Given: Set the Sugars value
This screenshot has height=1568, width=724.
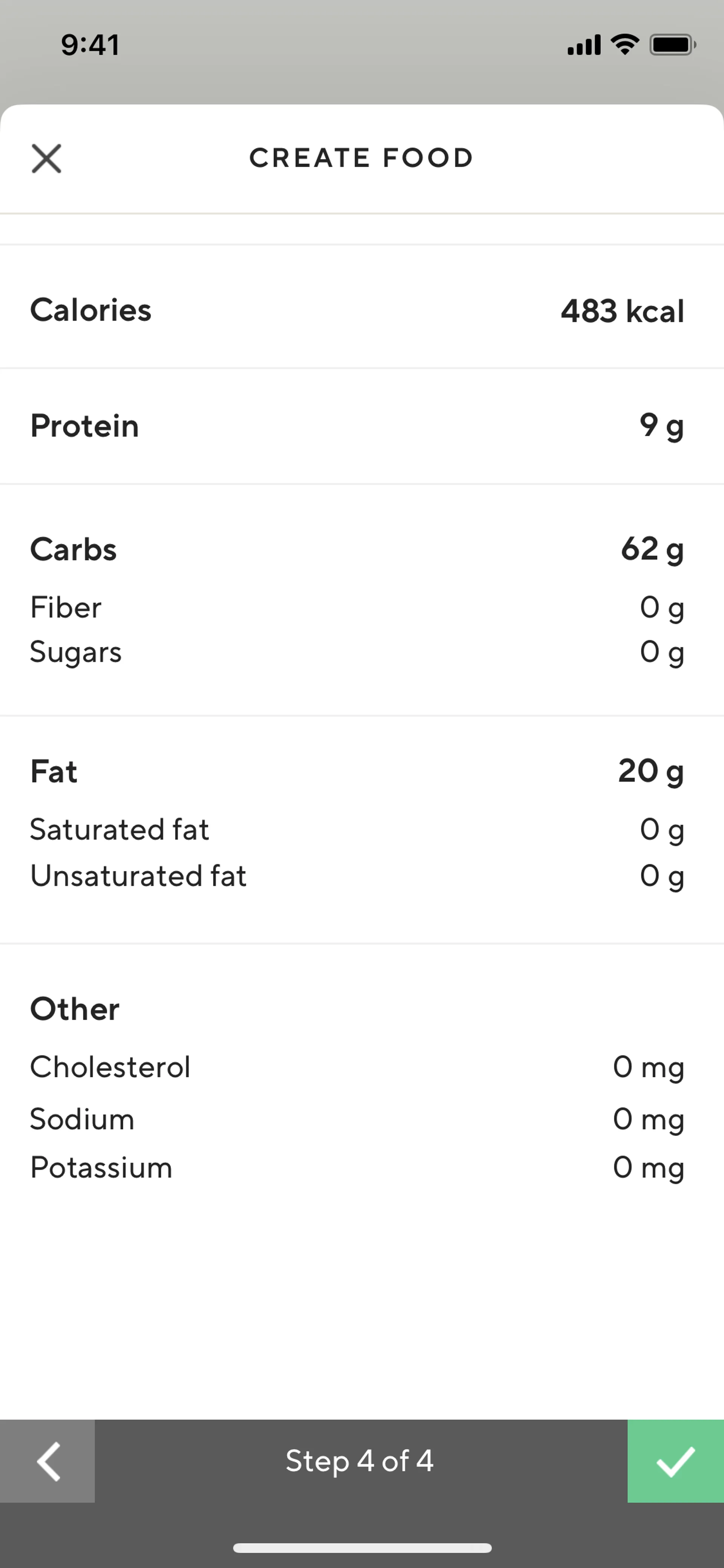Looking at the screenshot, I should pos(661,652).
